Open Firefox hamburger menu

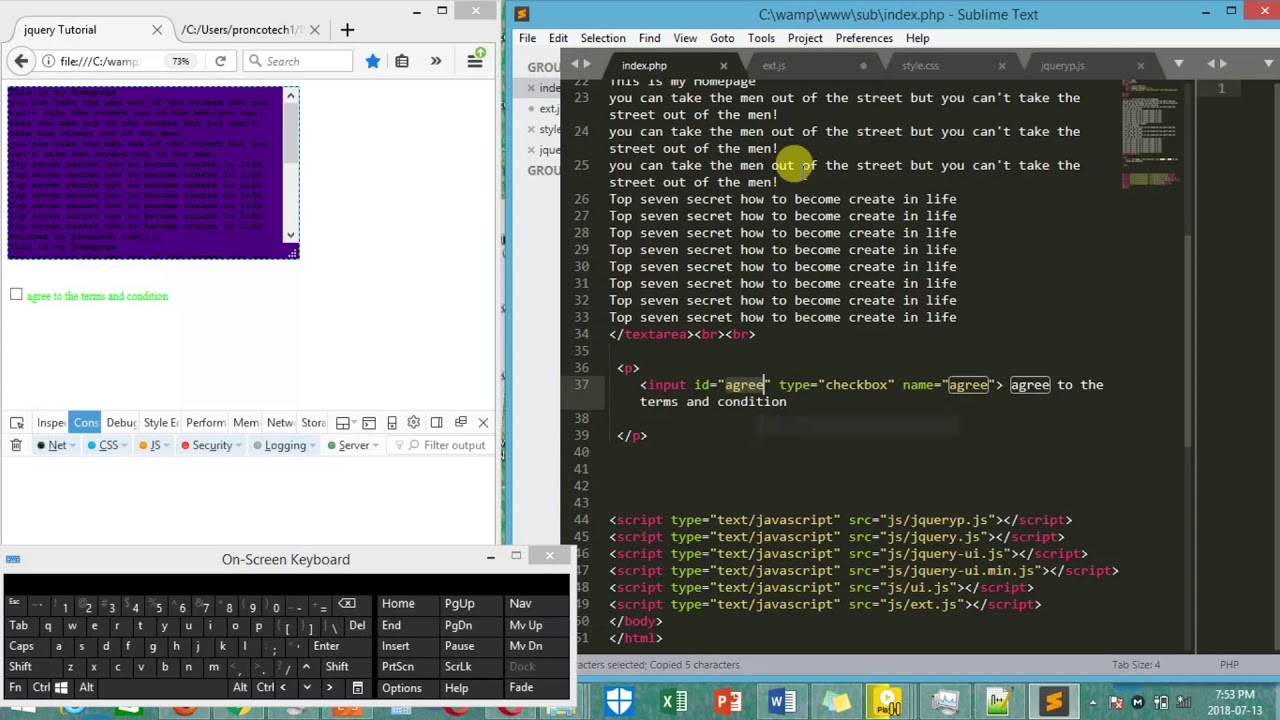coord(475,61)
